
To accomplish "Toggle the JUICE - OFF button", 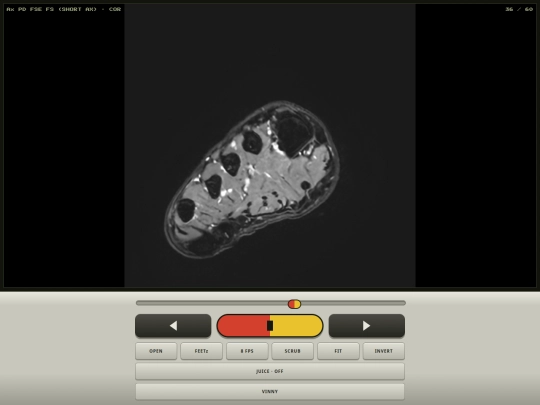I will point(270,371).
